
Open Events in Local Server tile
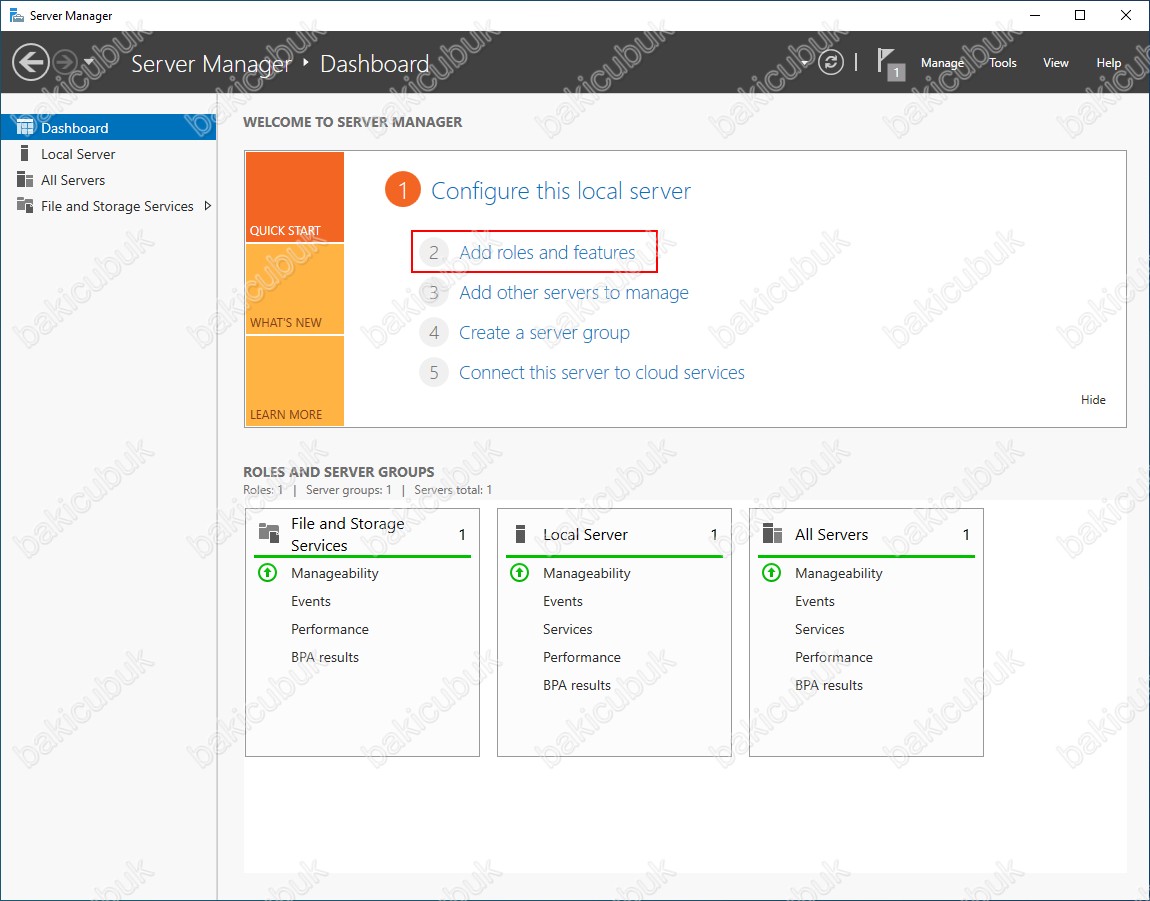click(x=563, y=601)
